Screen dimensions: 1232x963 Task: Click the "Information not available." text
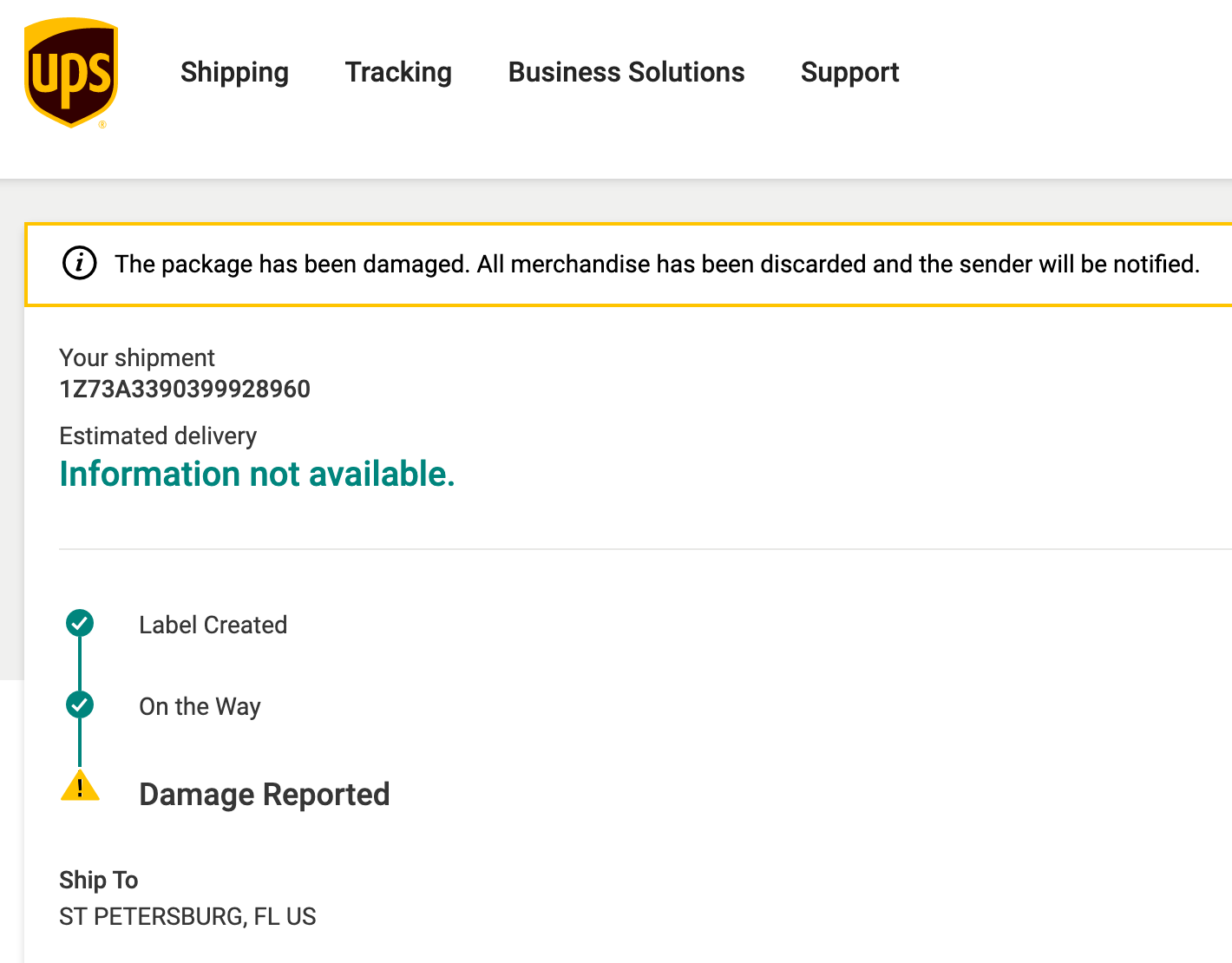tap(257, 474)
